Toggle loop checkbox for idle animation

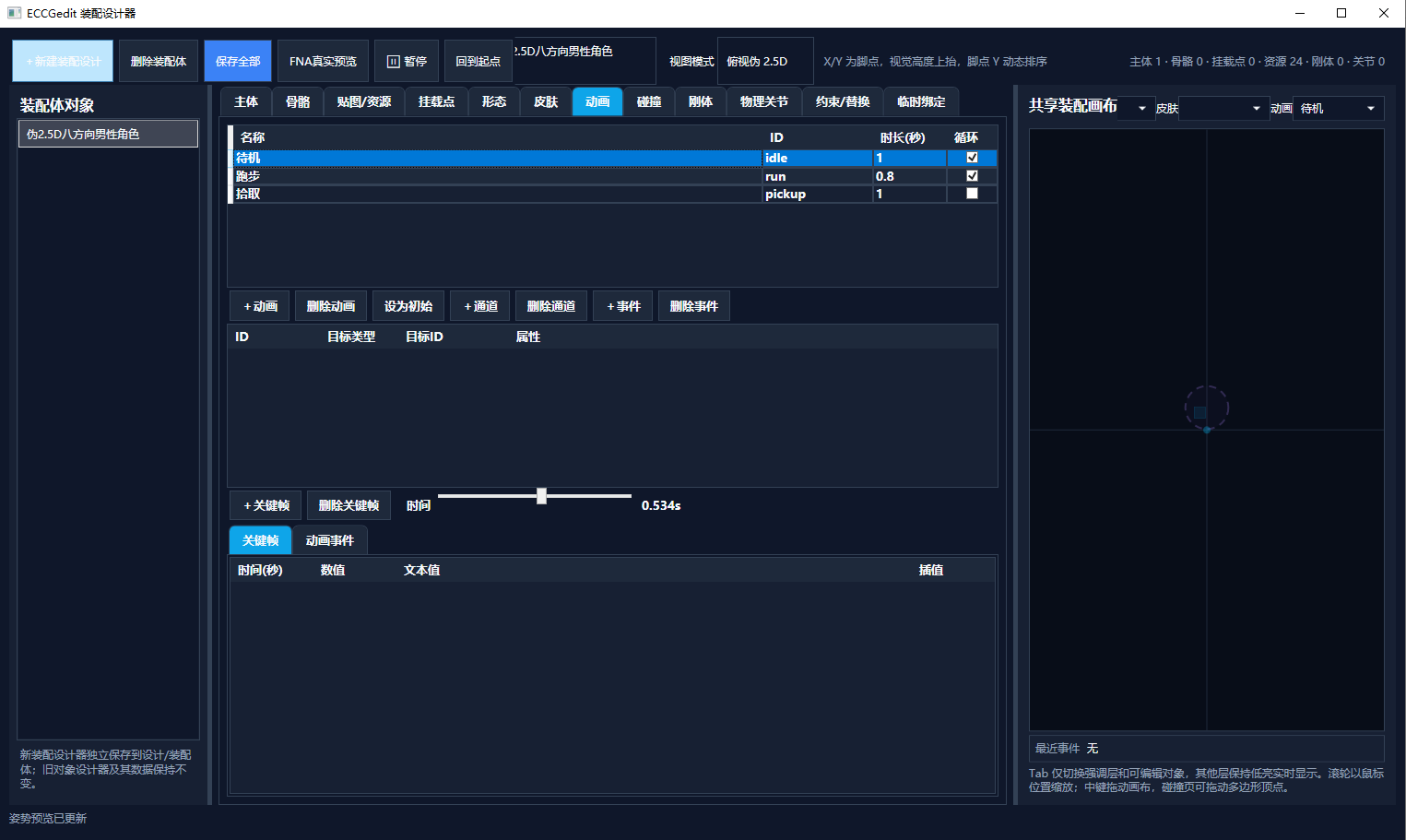(972, 158)
